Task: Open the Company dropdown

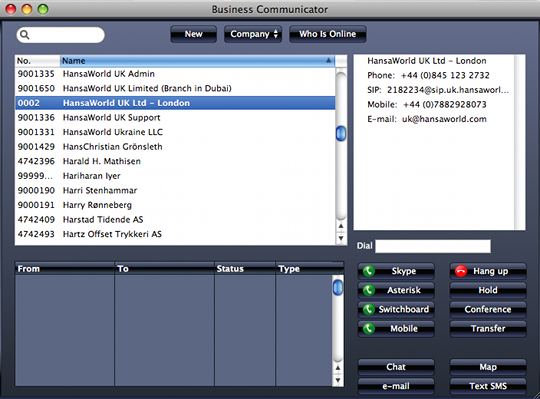Action: click(253, 34)
